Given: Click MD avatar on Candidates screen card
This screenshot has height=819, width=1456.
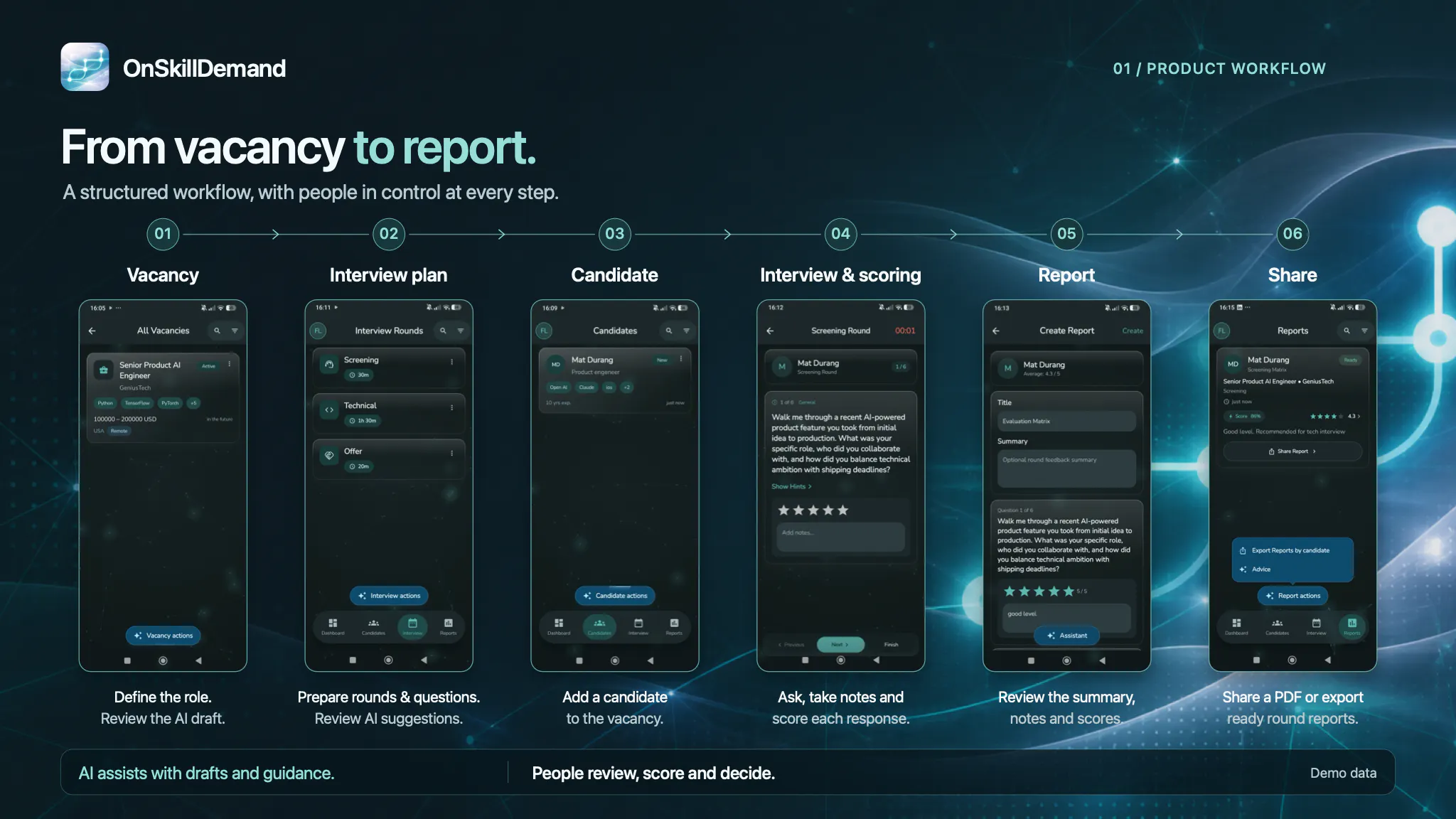Looking at the screenshot, I should coord(555,364).
